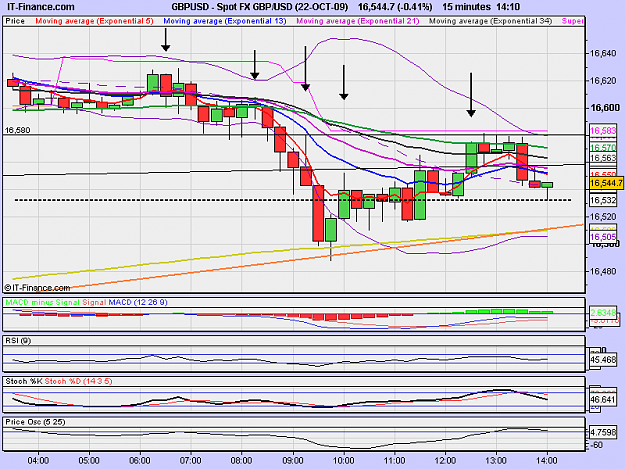Click the 09:00 time axis label

pyautogui.click(x=293, y=461)
